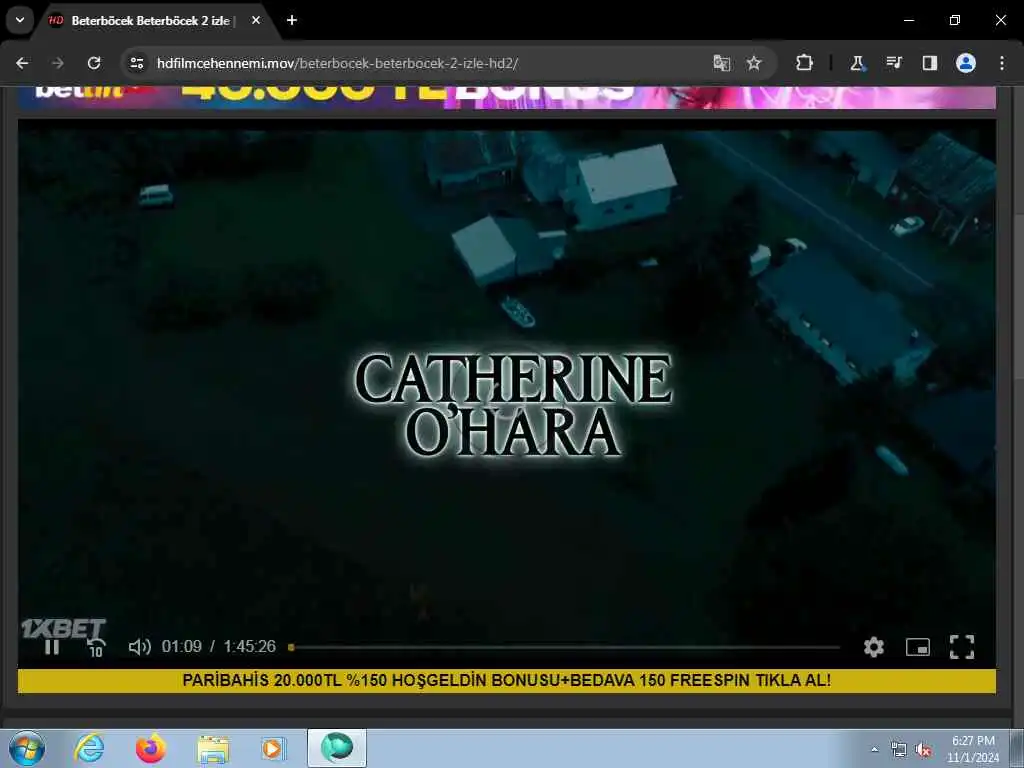Mute the video player volume
Image resolution: width=1024 pixels, height=768 pixels.
(139, 647)
